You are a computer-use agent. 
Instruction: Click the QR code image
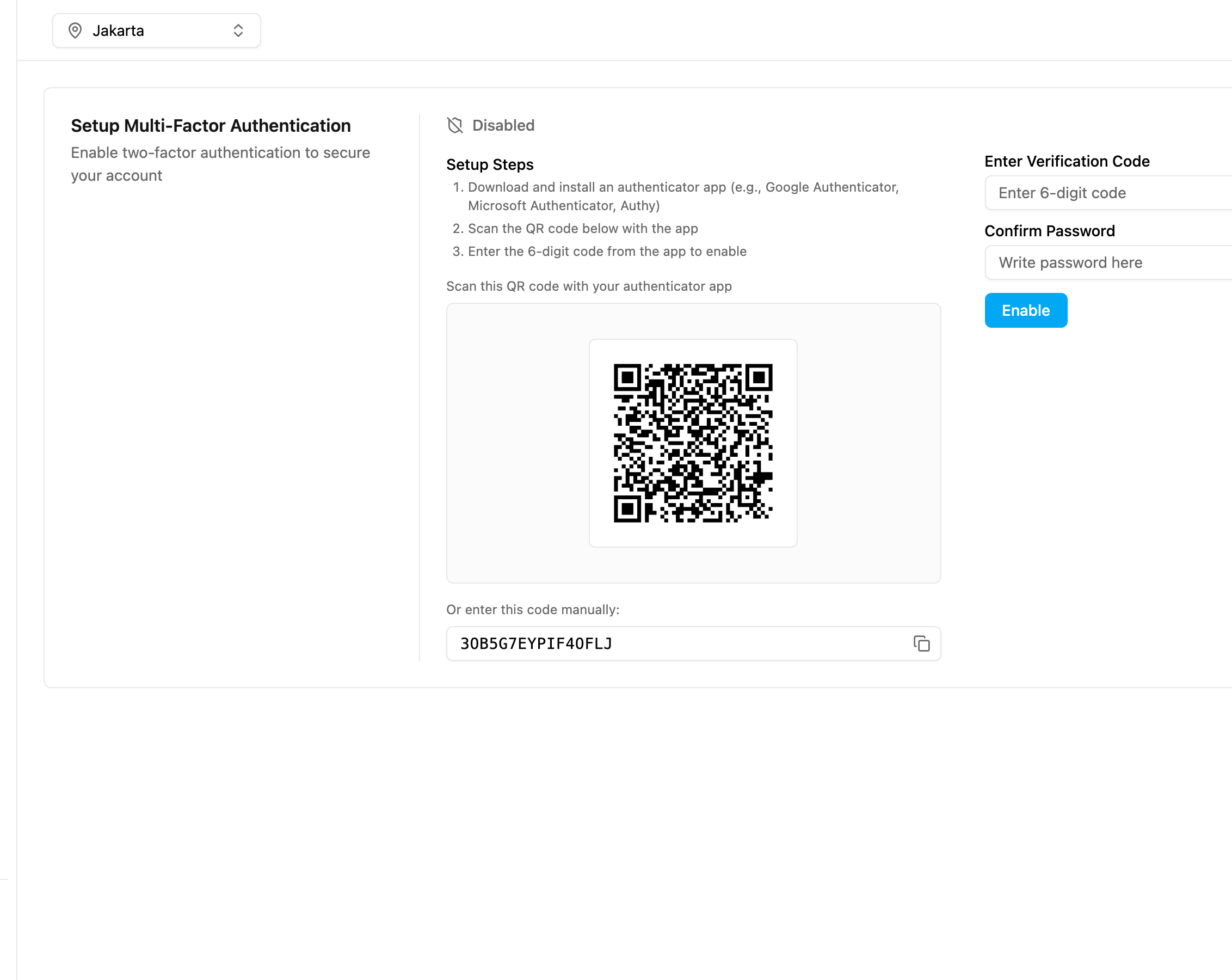point(693,443)
